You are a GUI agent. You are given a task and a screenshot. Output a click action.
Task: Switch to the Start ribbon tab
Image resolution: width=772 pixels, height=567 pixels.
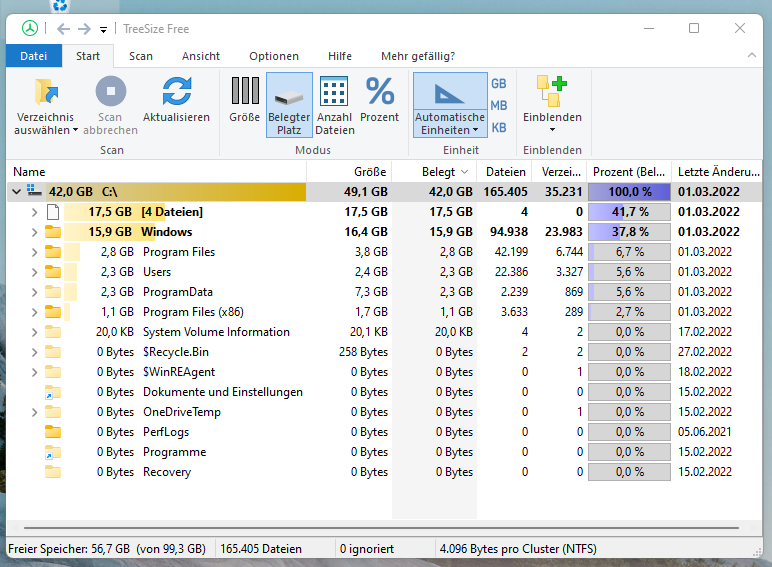click(x=88, y=56)
